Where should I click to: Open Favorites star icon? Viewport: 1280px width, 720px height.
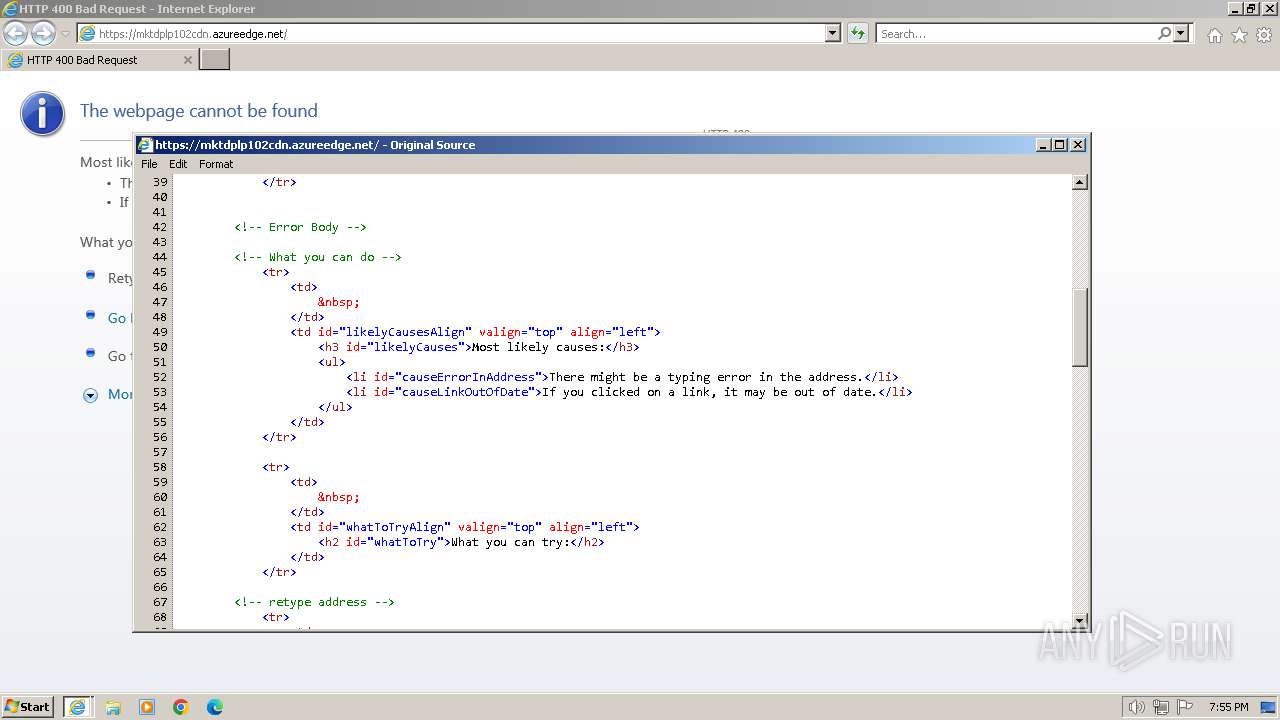(1239, 35)
